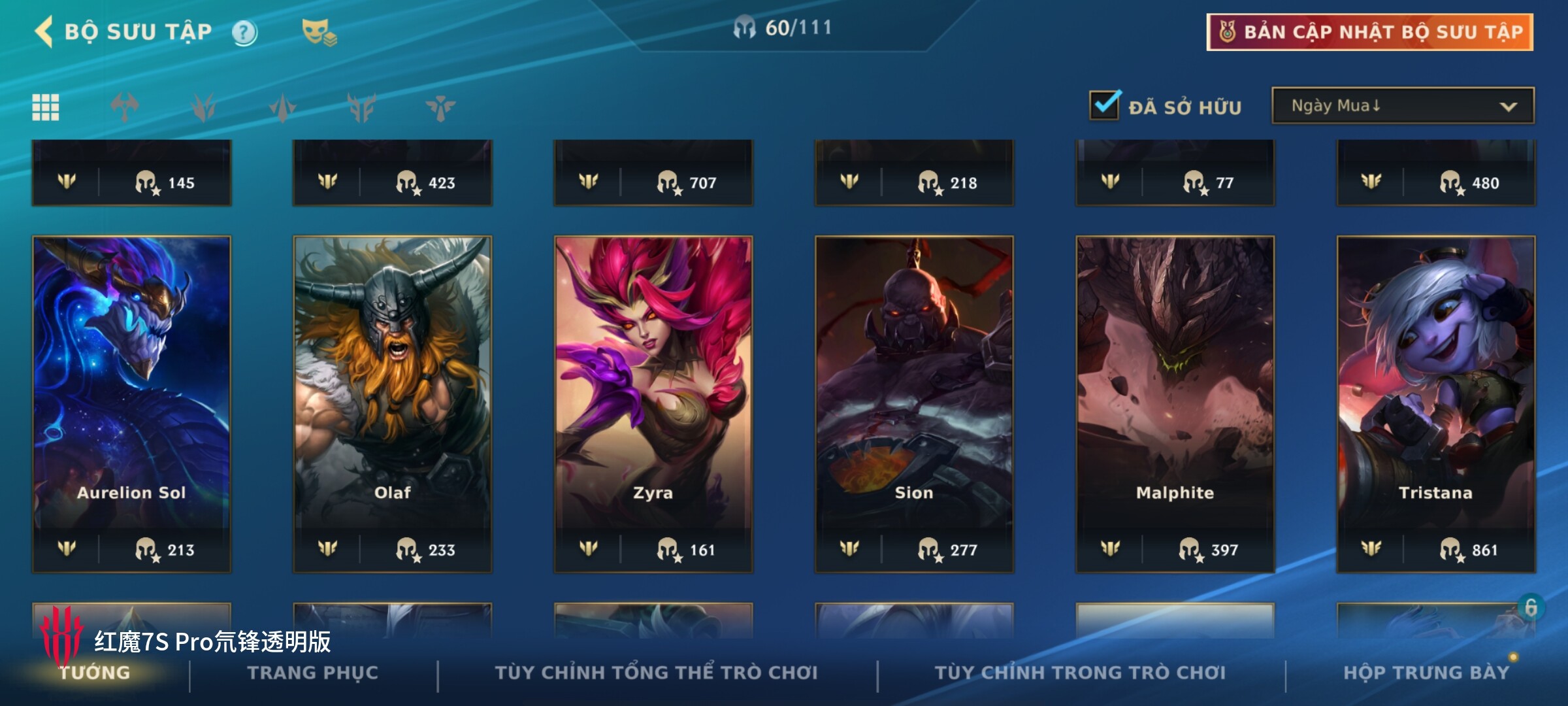Image resolution: width=1568 pixels, height=706 pixels.
Task: Select the all-champions grid filter icon
Action: pyautogui.click(x=46, y=107)
